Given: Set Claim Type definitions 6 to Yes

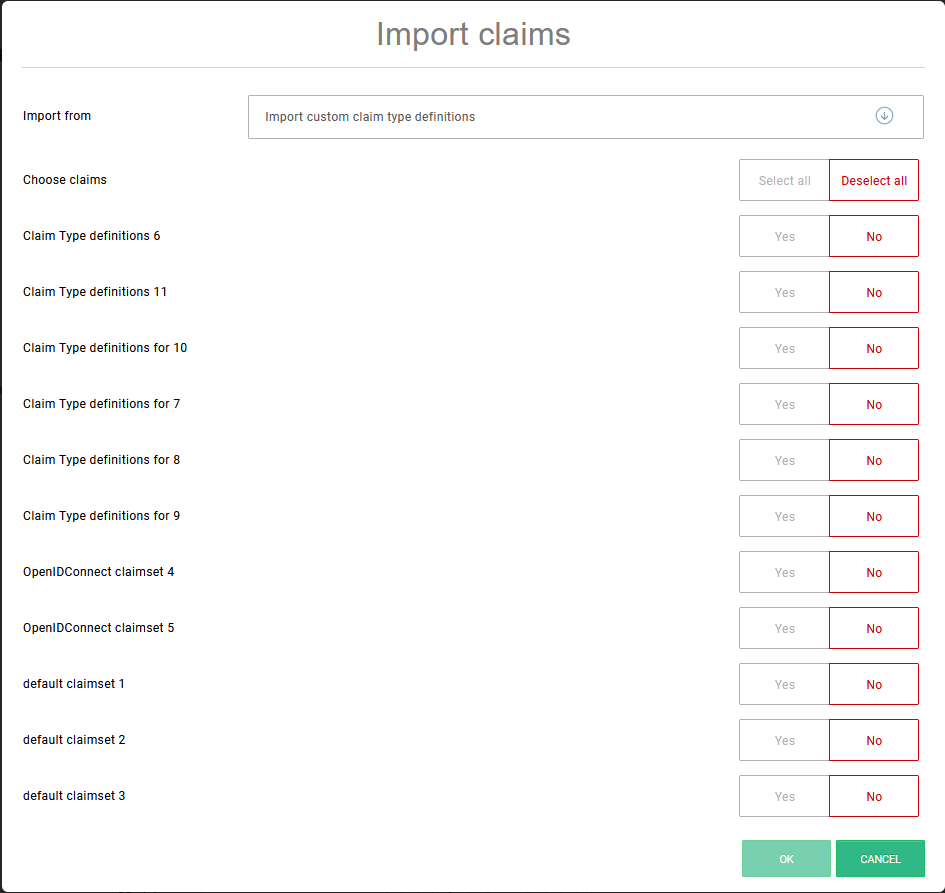Looking at the screenshot, I should (784, 237).
